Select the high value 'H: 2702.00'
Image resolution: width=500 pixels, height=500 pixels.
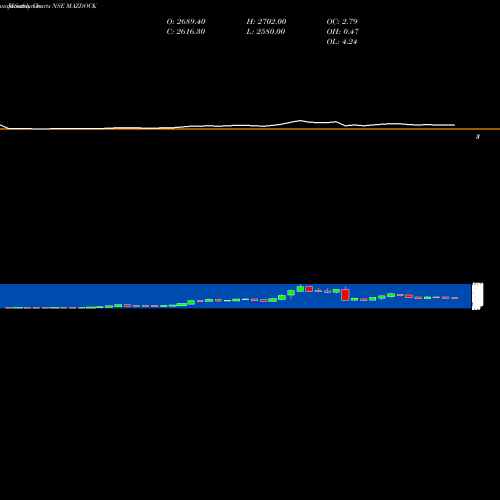(266, 21)
